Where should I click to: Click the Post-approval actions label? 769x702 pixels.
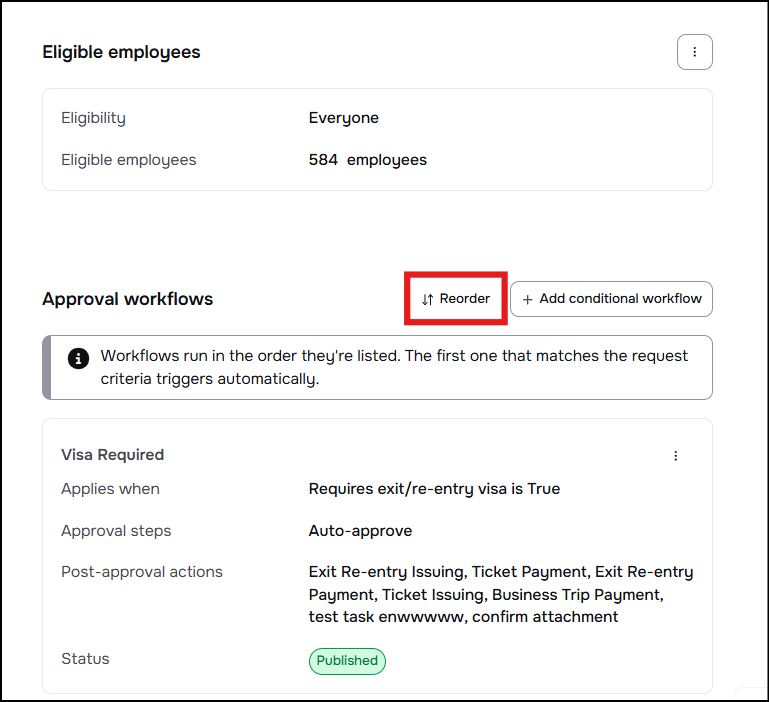coord(142,572)
